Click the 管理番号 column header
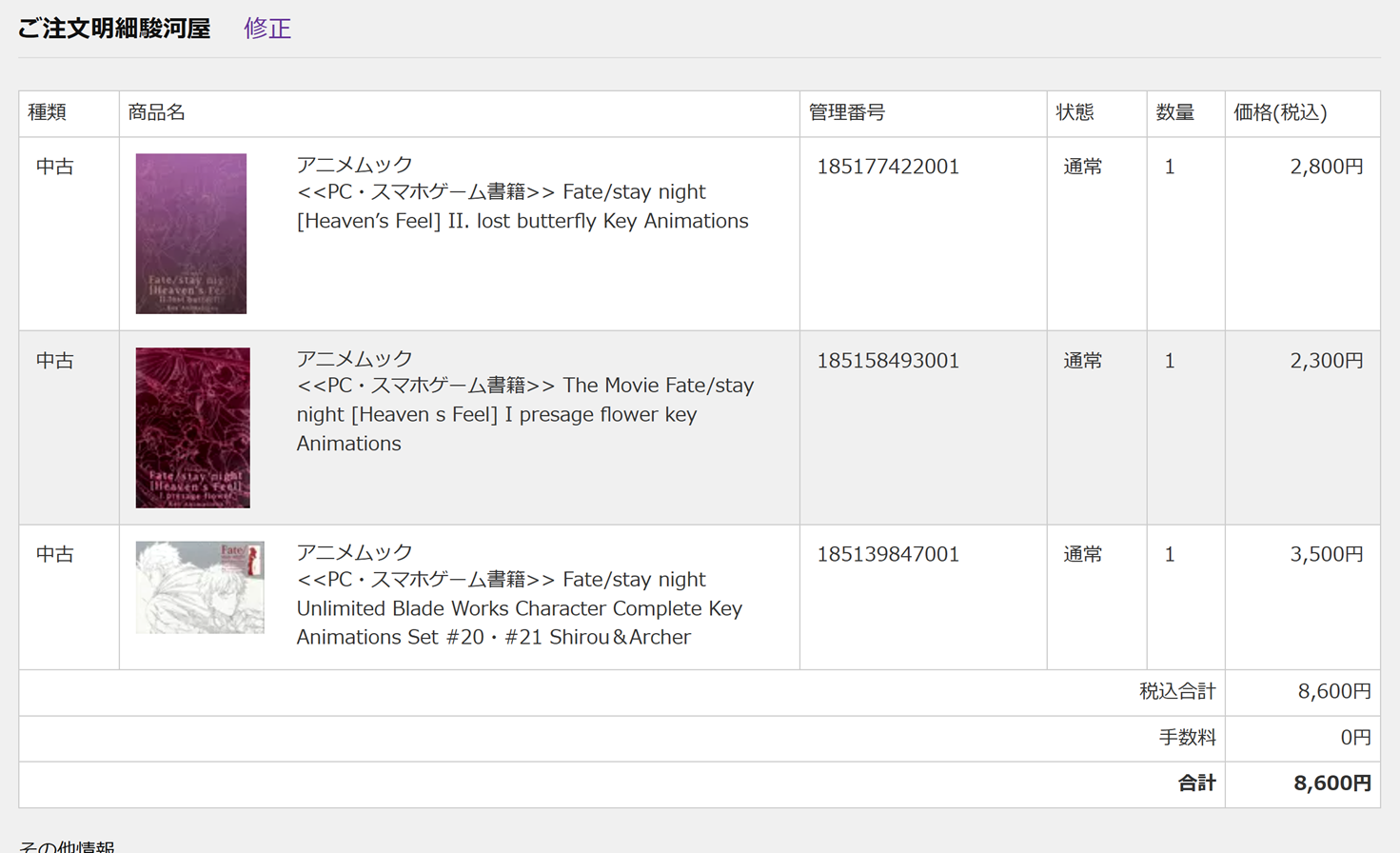 (847, 112)
